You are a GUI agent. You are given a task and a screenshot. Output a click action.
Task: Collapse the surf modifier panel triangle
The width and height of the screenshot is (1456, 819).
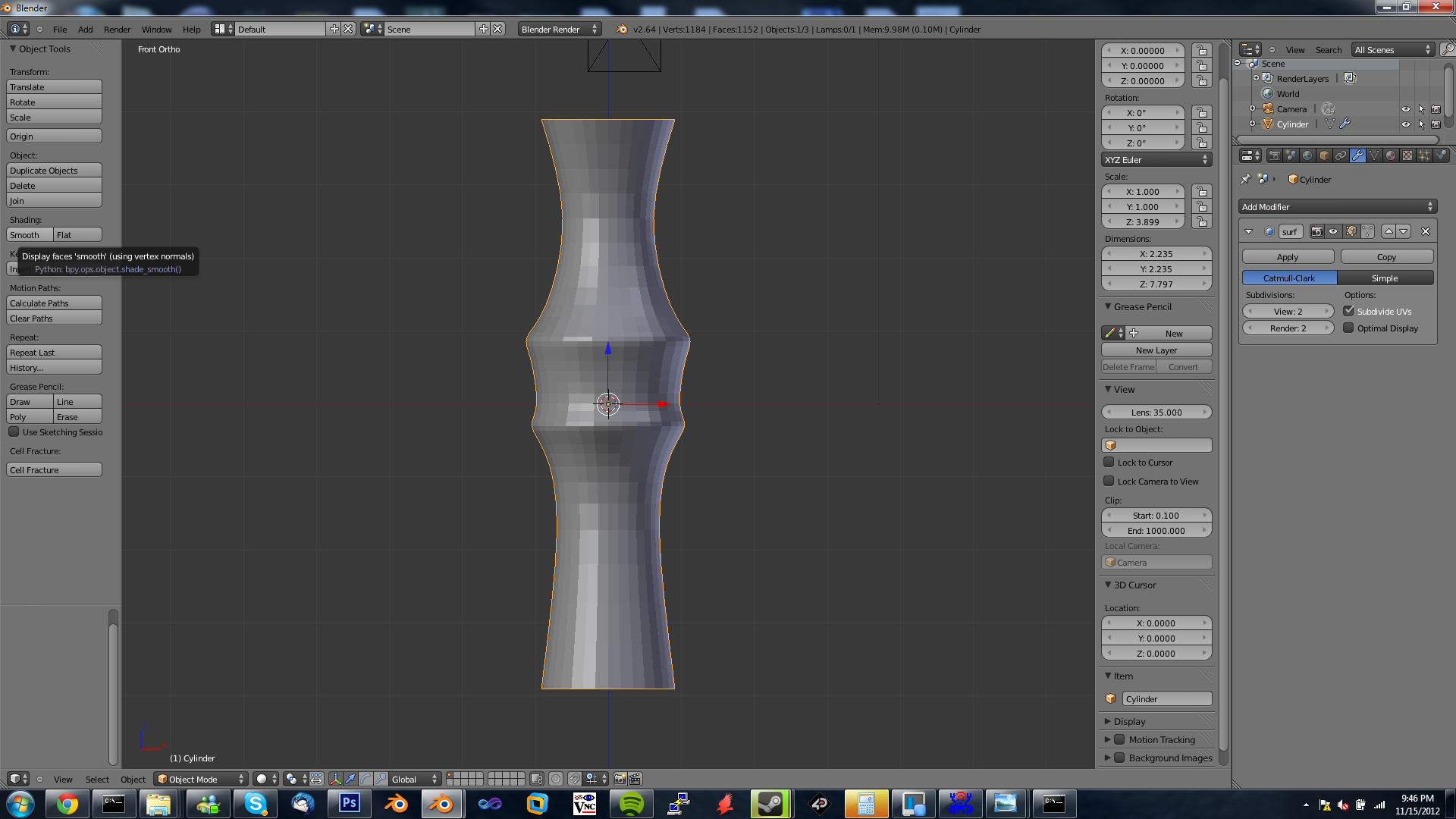[1249, 231]
